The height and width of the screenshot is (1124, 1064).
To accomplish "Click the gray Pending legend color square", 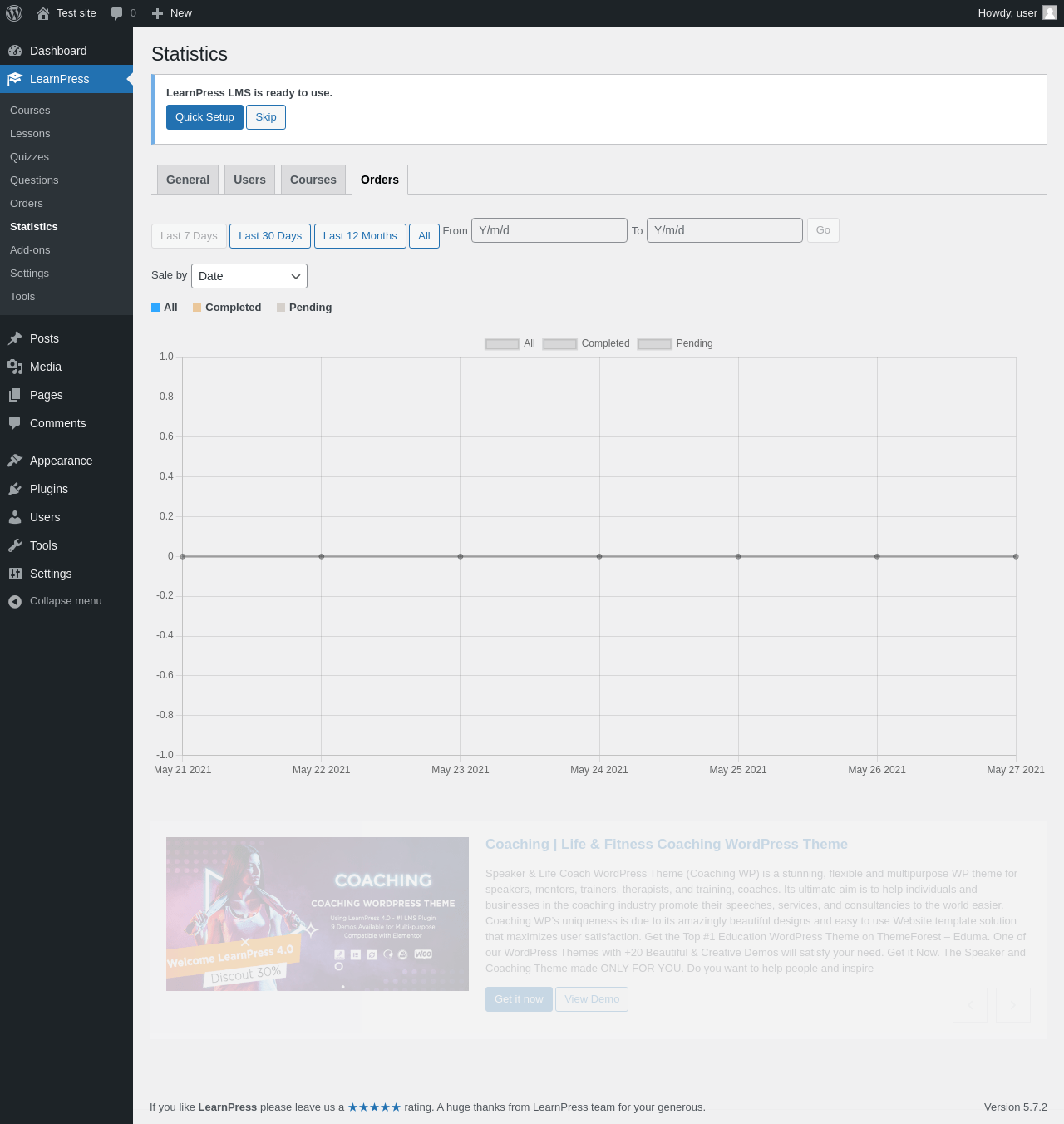I will (281, 308).
